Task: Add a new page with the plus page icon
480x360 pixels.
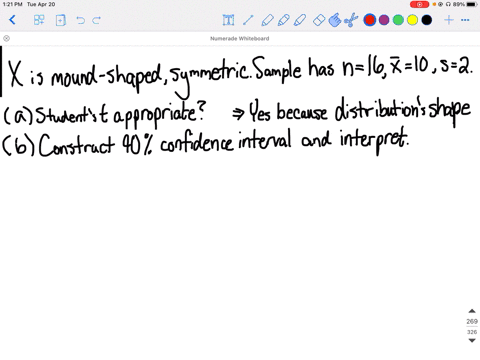Action: [61, 20]
